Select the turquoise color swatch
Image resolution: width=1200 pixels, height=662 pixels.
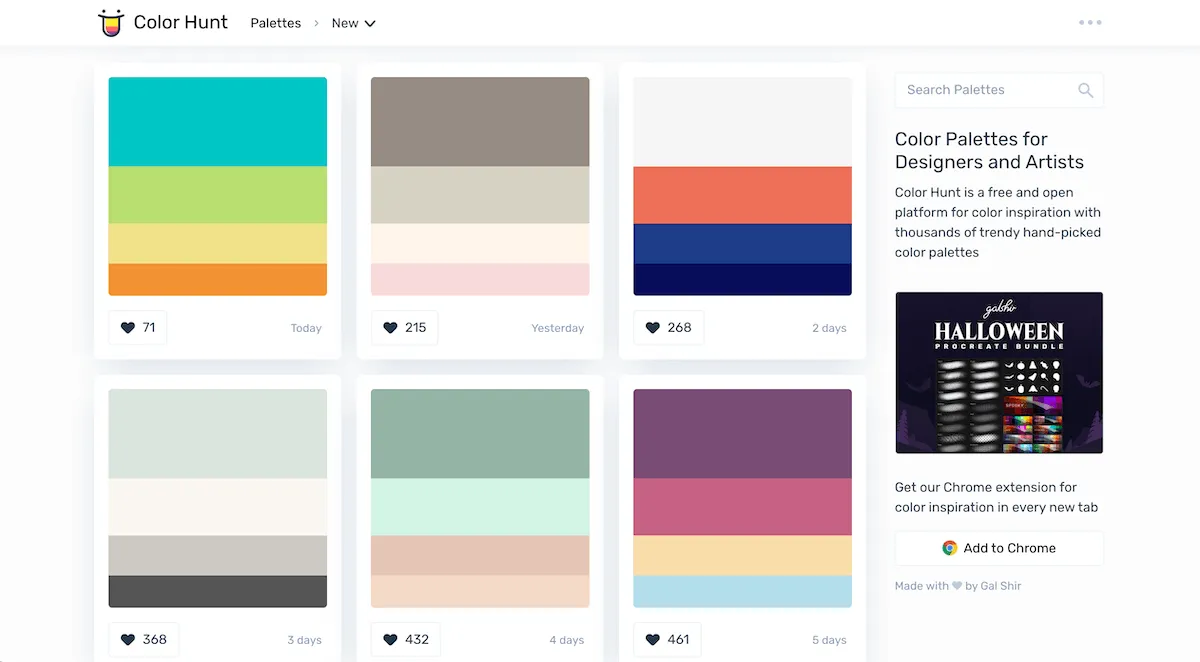(x=217, y=122)
